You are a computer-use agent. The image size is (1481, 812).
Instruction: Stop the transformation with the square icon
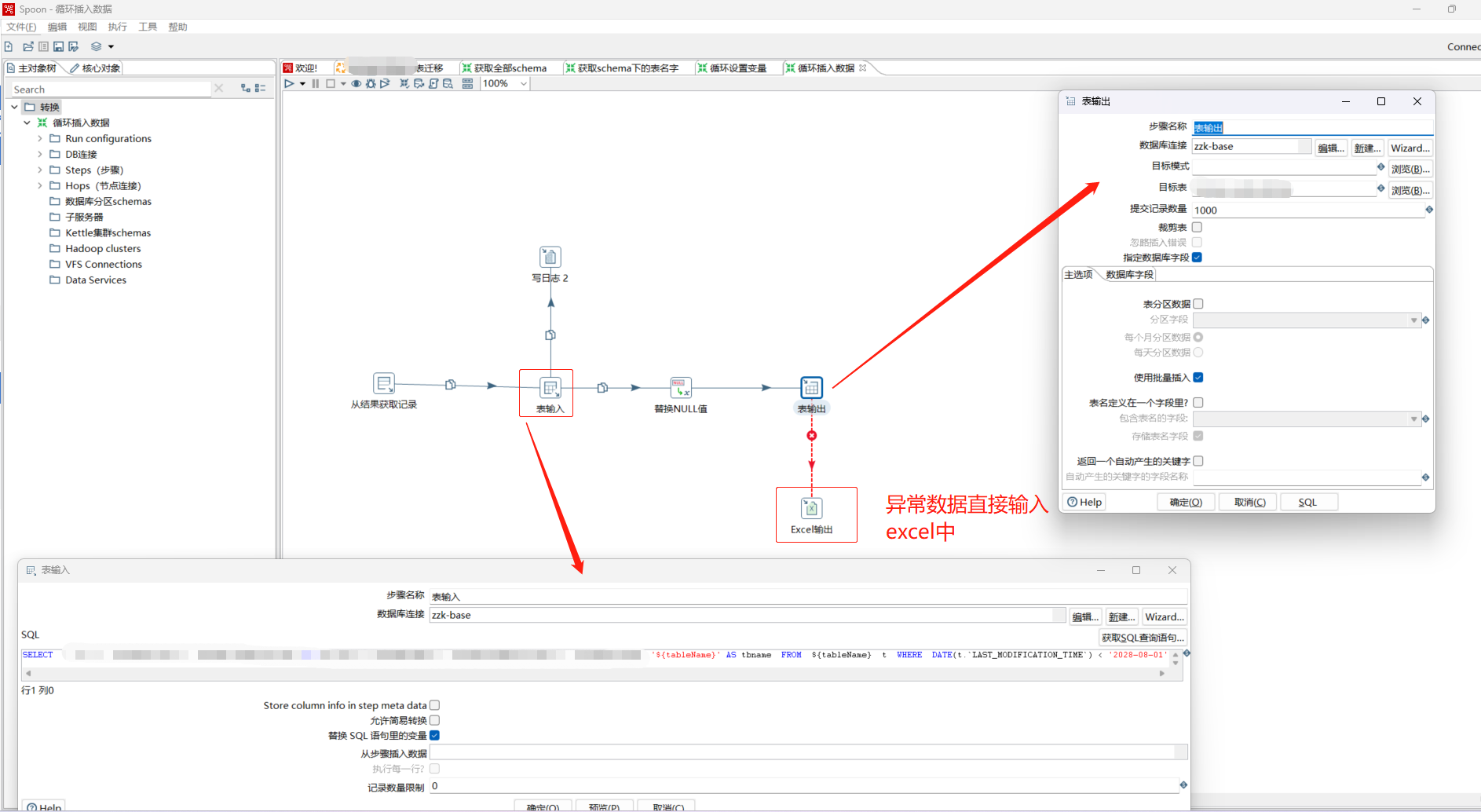[331, 83]
